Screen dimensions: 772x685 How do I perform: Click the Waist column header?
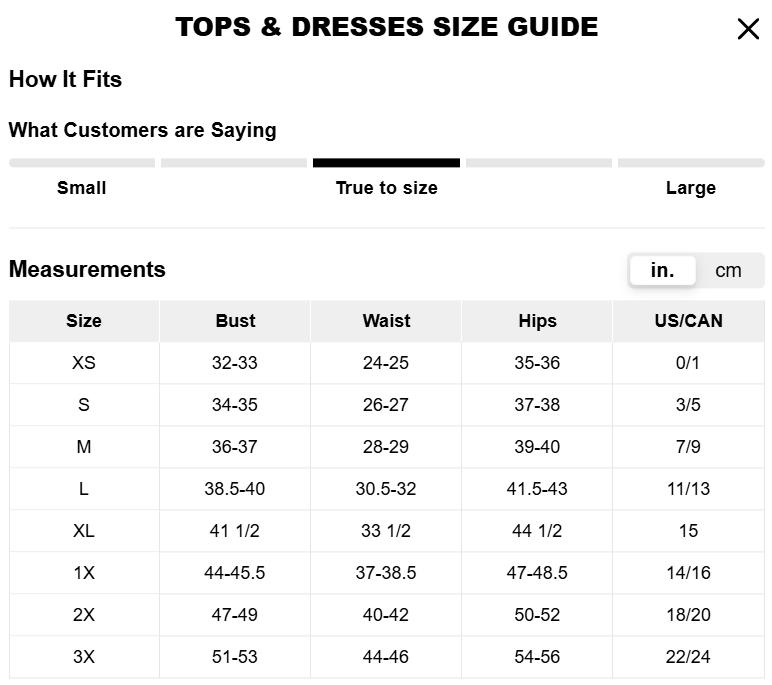point(386,321)
